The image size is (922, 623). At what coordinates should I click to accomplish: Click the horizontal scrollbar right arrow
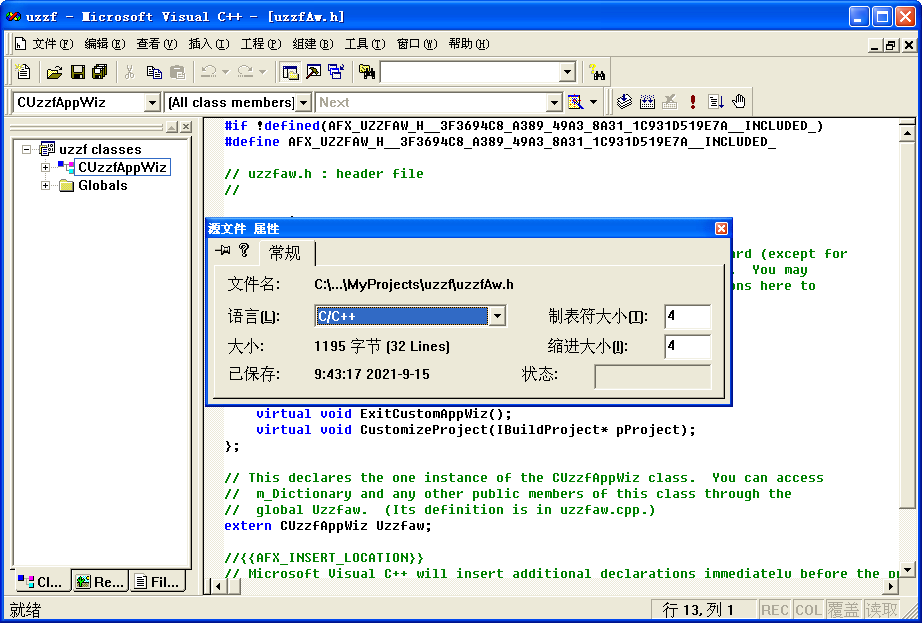(x=891, y=585)
